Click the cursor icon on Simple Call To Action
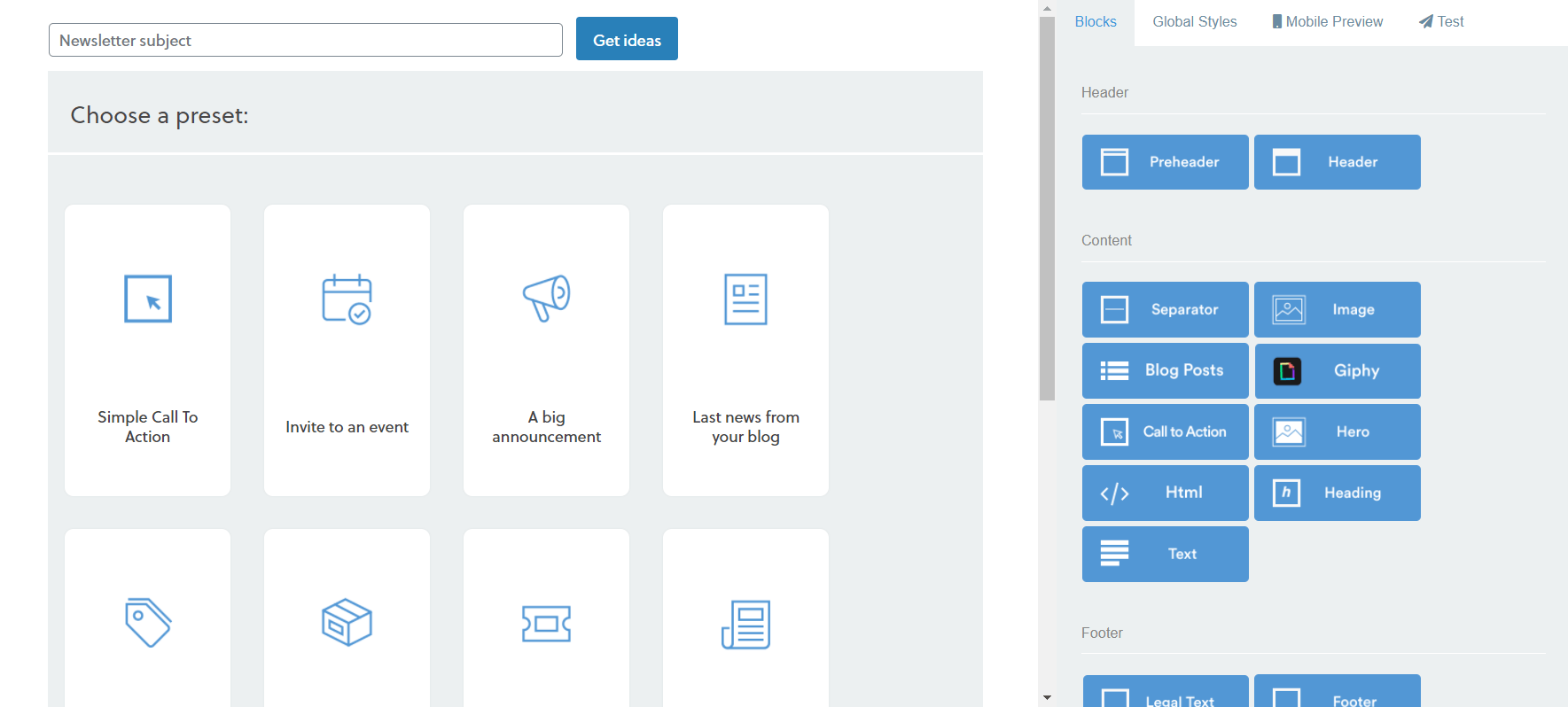The height and width of the screenshot is (707, 1568). (x=148, y=299)
